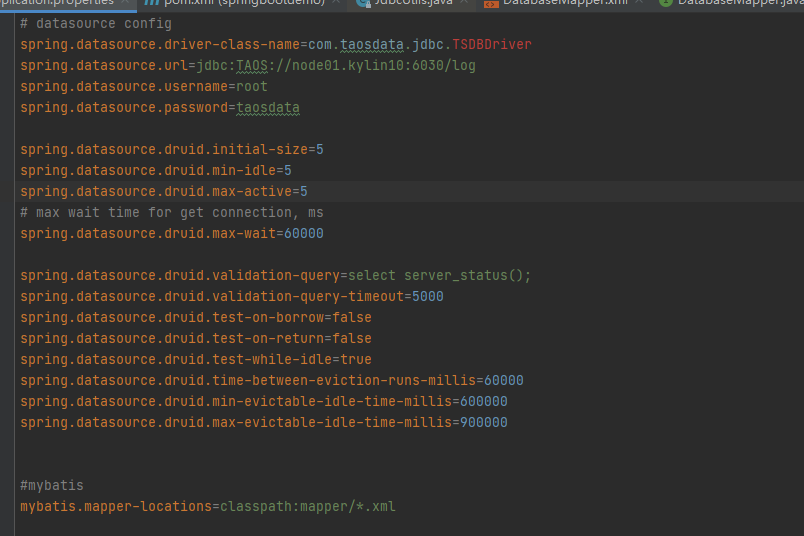This screenshot has height=536, width=804.
Task: Click the mybatis.mapper-locations property line
Action: (x=208, y=507)
